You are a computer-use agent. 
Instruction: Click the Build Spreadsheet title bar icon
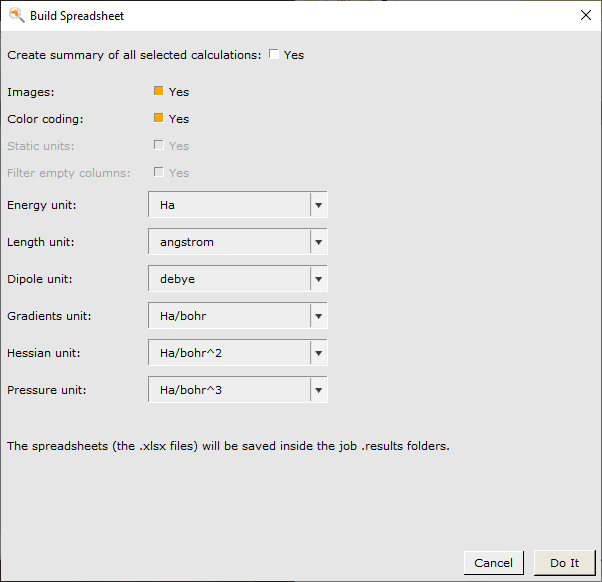[x=16, y=15]
